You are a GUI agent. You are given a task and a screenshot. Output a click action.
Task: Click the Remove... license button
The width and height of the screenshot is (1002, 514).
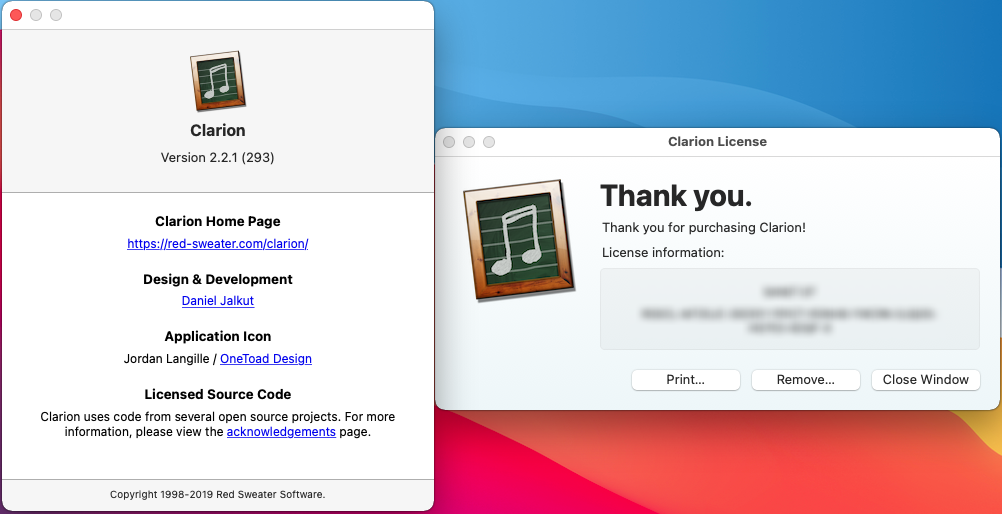coord(806,380)
